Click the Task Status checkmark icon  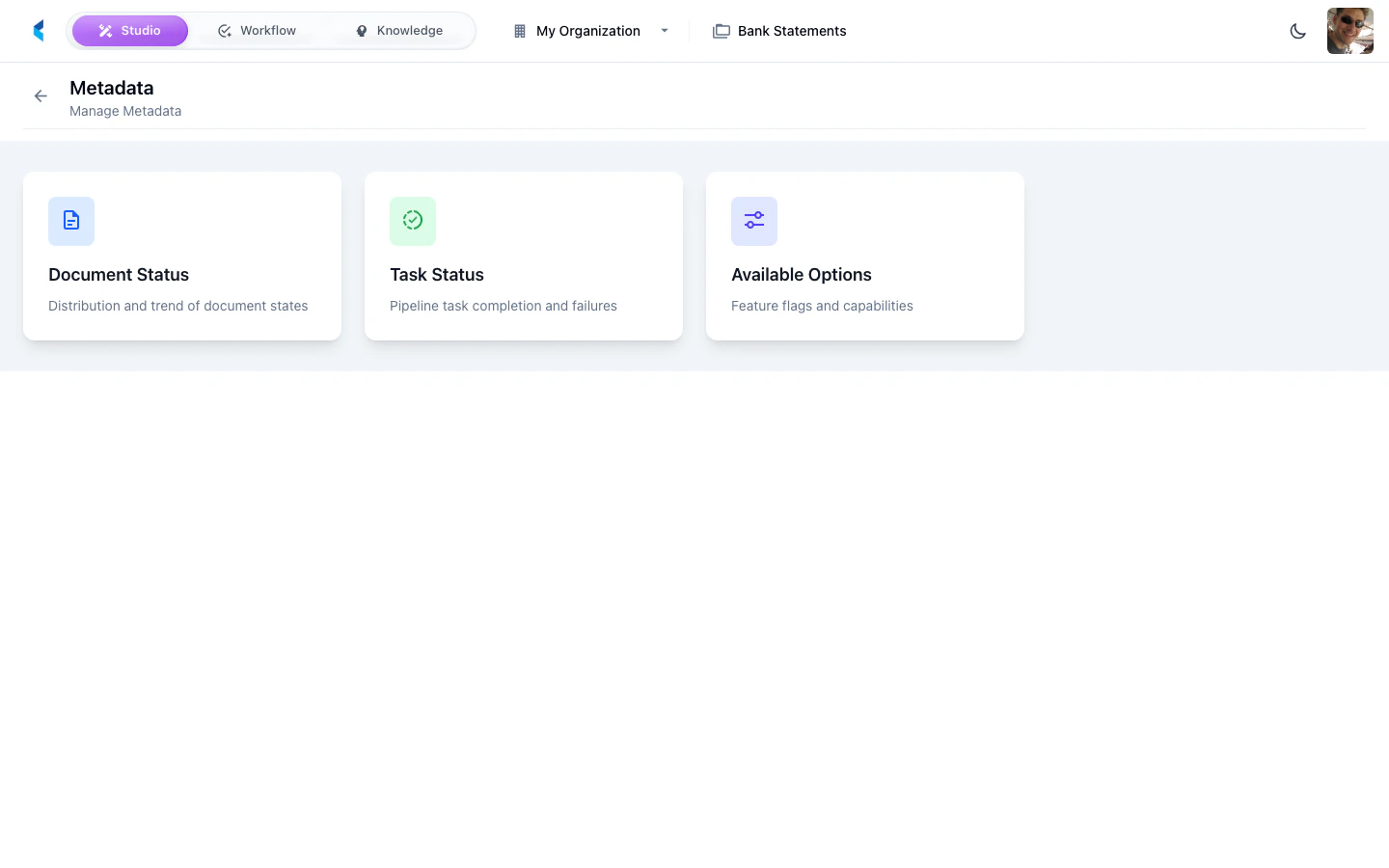tap(413, 221)
